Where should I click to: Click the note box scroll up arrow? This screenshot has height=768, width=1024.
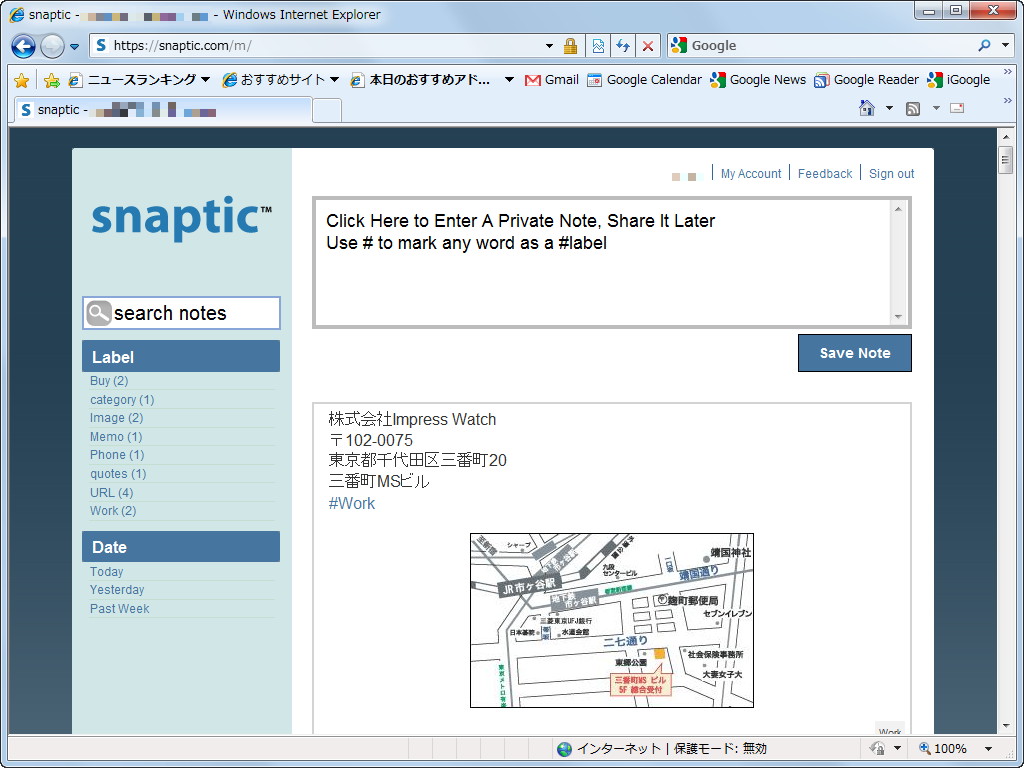point(898,209)
